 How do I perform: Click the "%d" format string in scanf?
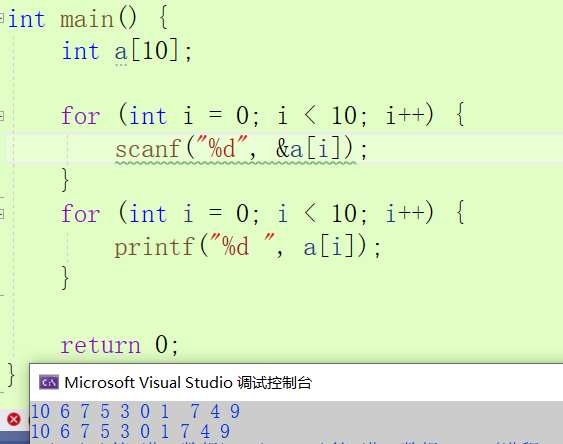[x=222, y=148]
